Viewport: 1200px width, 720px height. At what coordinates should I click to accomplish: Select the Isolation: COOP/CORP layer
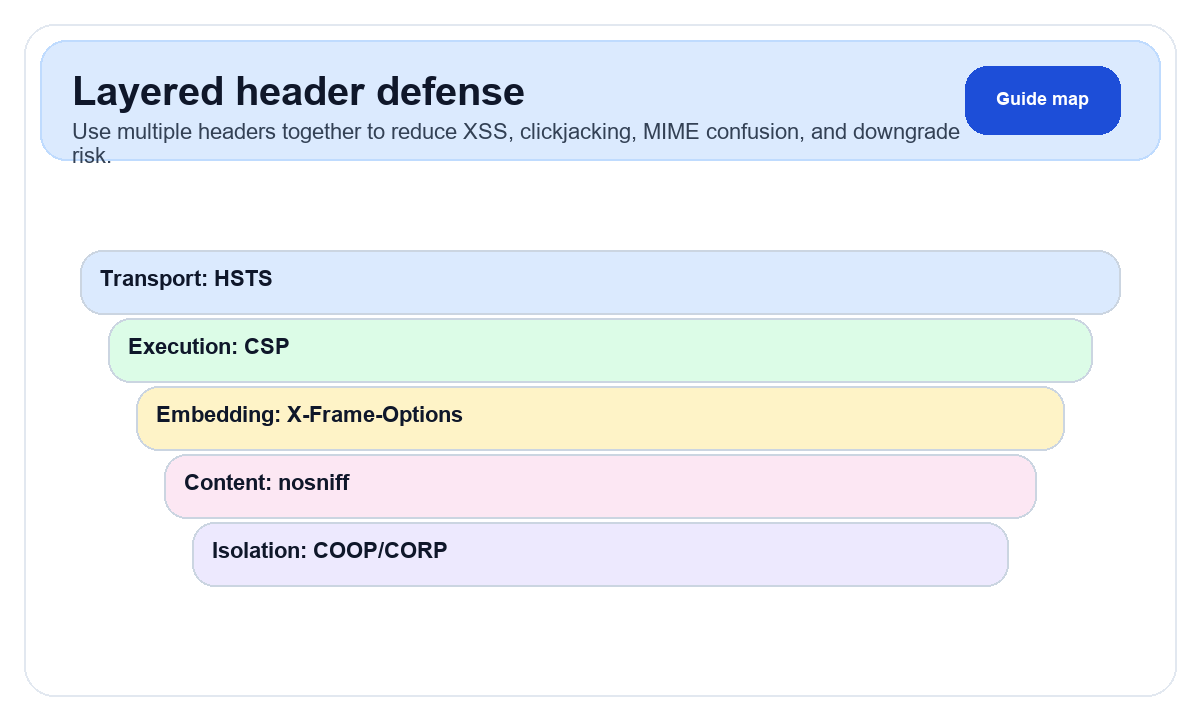[x=600, y=554]
